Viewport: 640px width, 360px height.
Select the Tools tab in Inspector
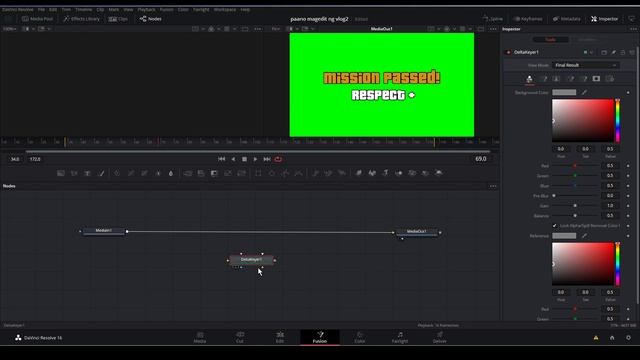[551, 40]
